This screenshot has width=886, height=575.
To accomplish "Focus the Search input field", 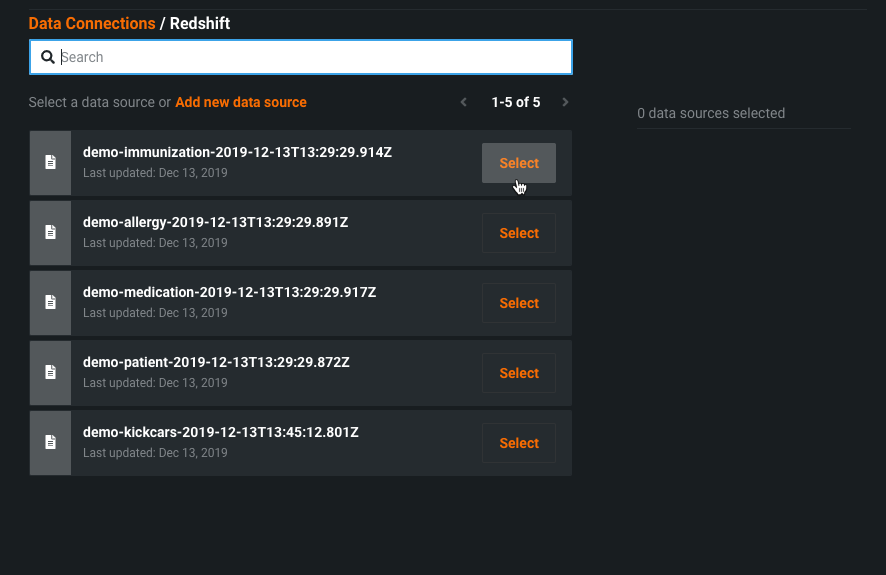I will [310, 58].
